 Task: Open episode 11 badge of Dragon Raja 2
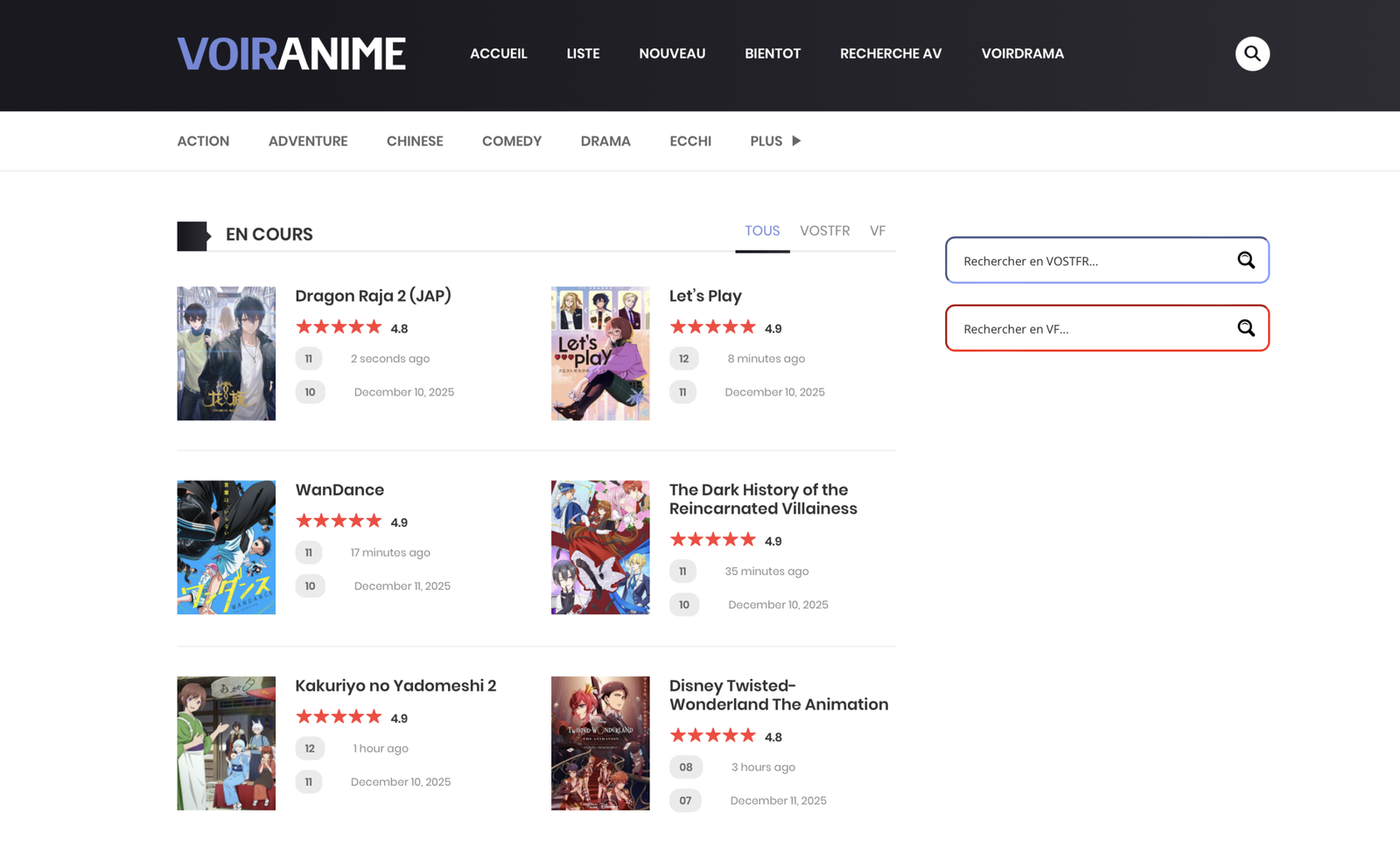tap(309, 359)
